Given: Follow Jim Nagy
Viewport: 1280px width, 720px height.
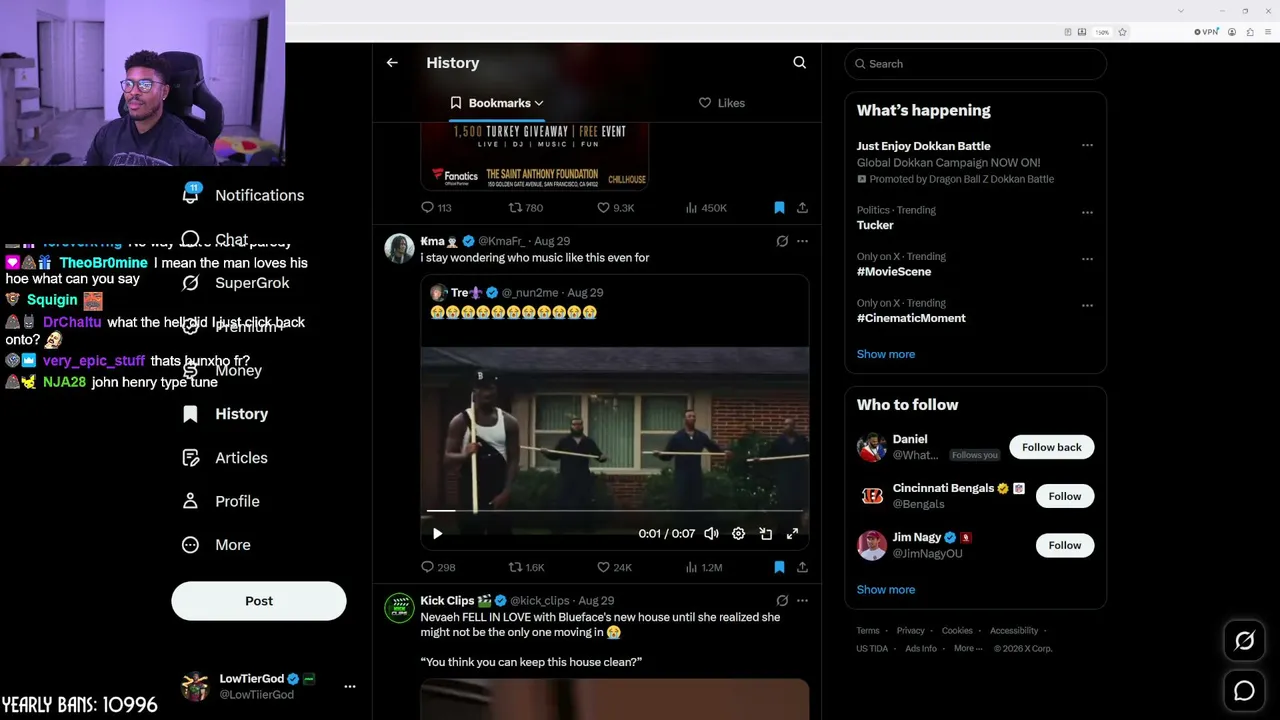Looking at the screenshot, I should click(1065, 545).
